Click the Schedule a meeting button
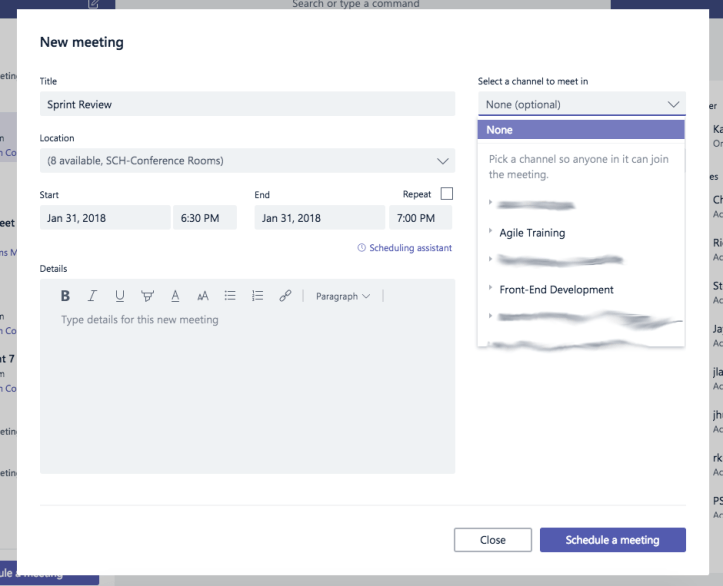Viewport: 723px width, 586px height. (x=612, y=540)
